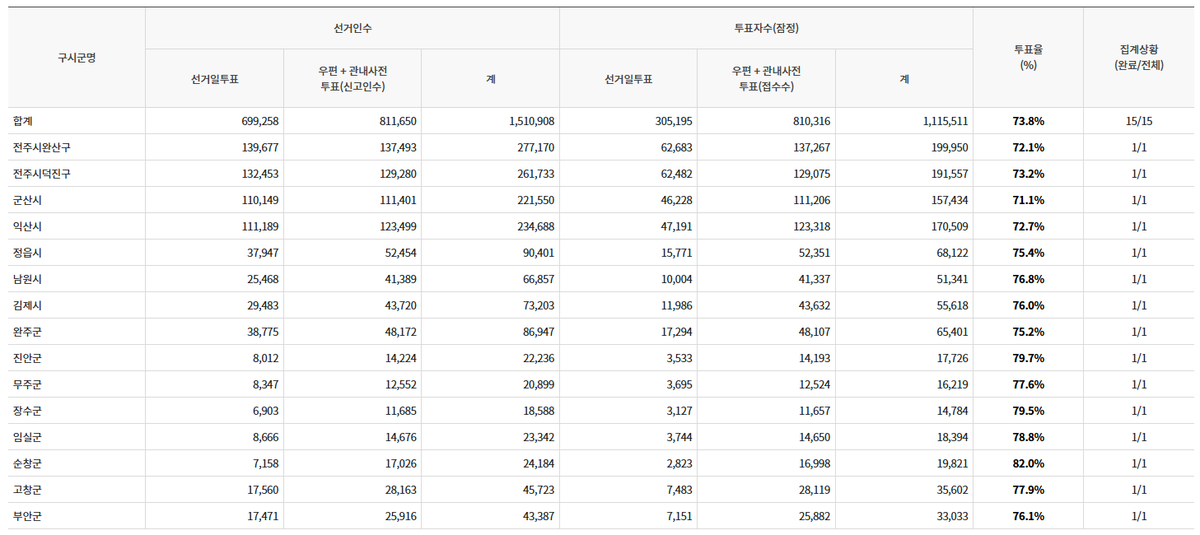Select the 임실군 row label

28,437
